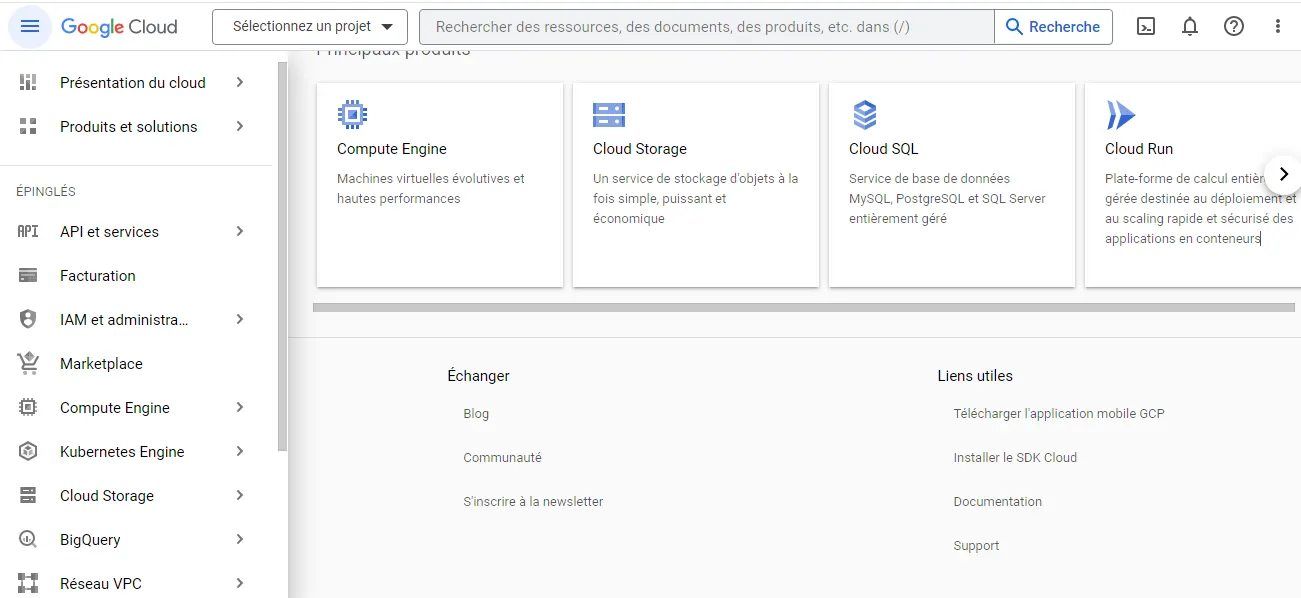Viewport: 1301px width, 598px height.
Task: Expand the API et services chevron
Action: 240,232
